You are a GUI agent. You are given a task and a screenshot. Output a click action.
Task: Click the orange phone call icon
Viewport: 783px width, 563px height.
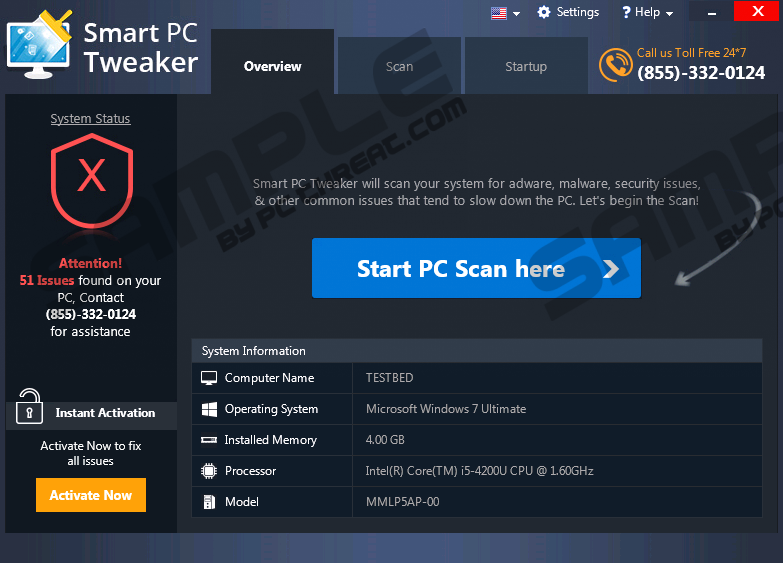coord(616,65)
